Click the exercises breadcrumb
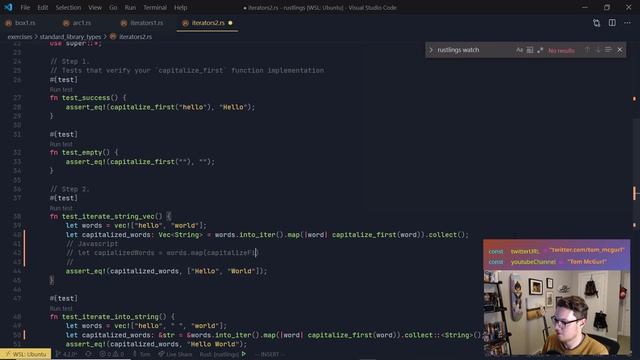Screen dimensions: 640x360 pyautogui.click(x=20, y=37)
